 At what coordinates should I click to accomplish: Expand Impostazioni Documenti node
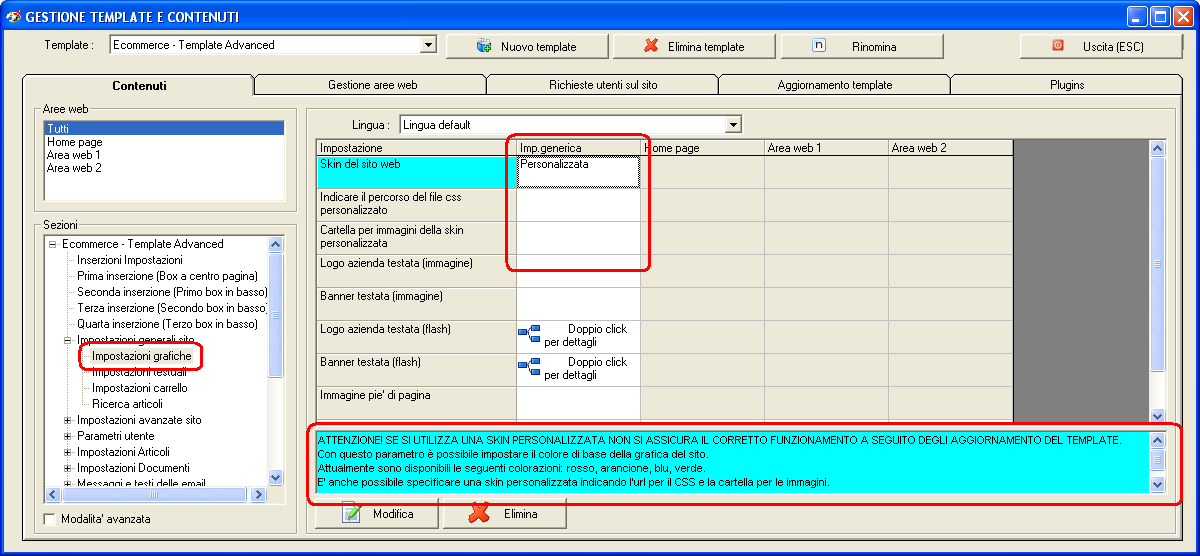point(68,468)
